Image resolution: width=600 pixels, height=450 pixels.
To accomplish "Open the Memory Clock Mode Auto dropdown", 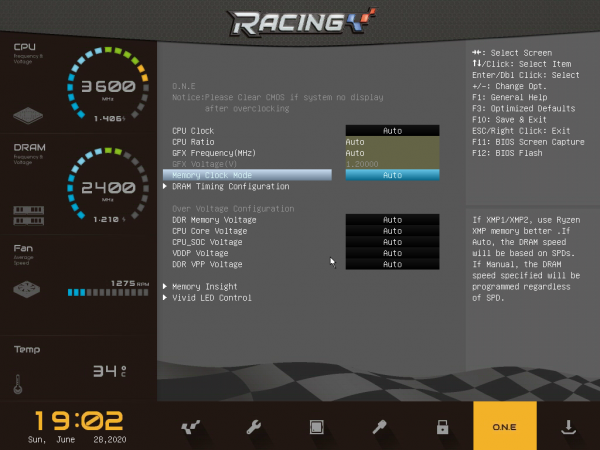I will (x=392, y=175).
